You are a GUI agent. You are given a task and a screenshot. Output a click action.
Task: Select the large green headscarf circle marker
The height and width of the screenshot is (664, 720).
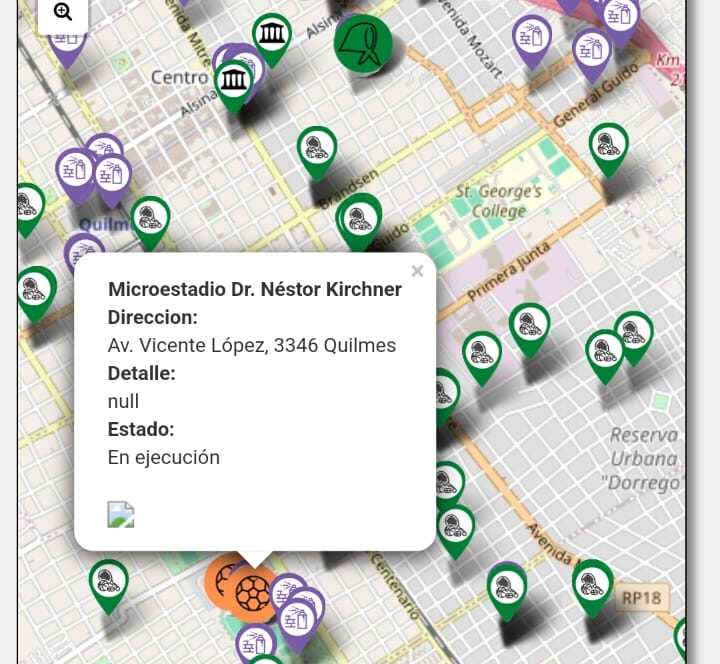point(362,44)
